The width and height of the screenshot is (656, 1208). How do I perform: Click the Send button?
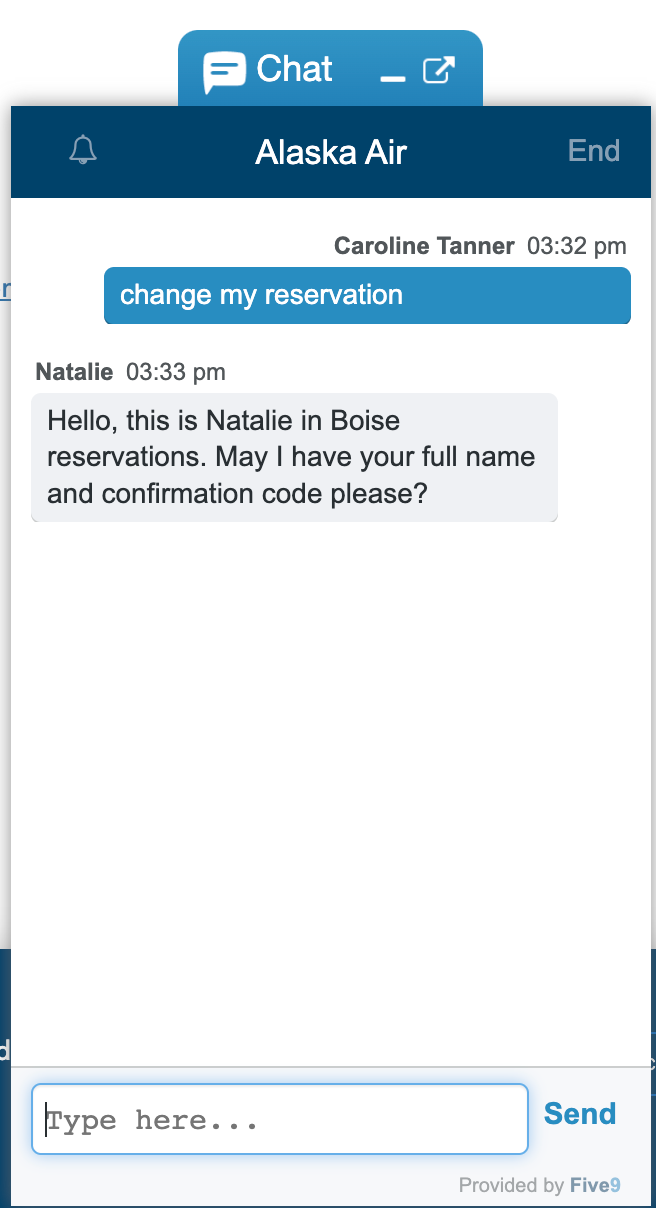click(580, 1114)
